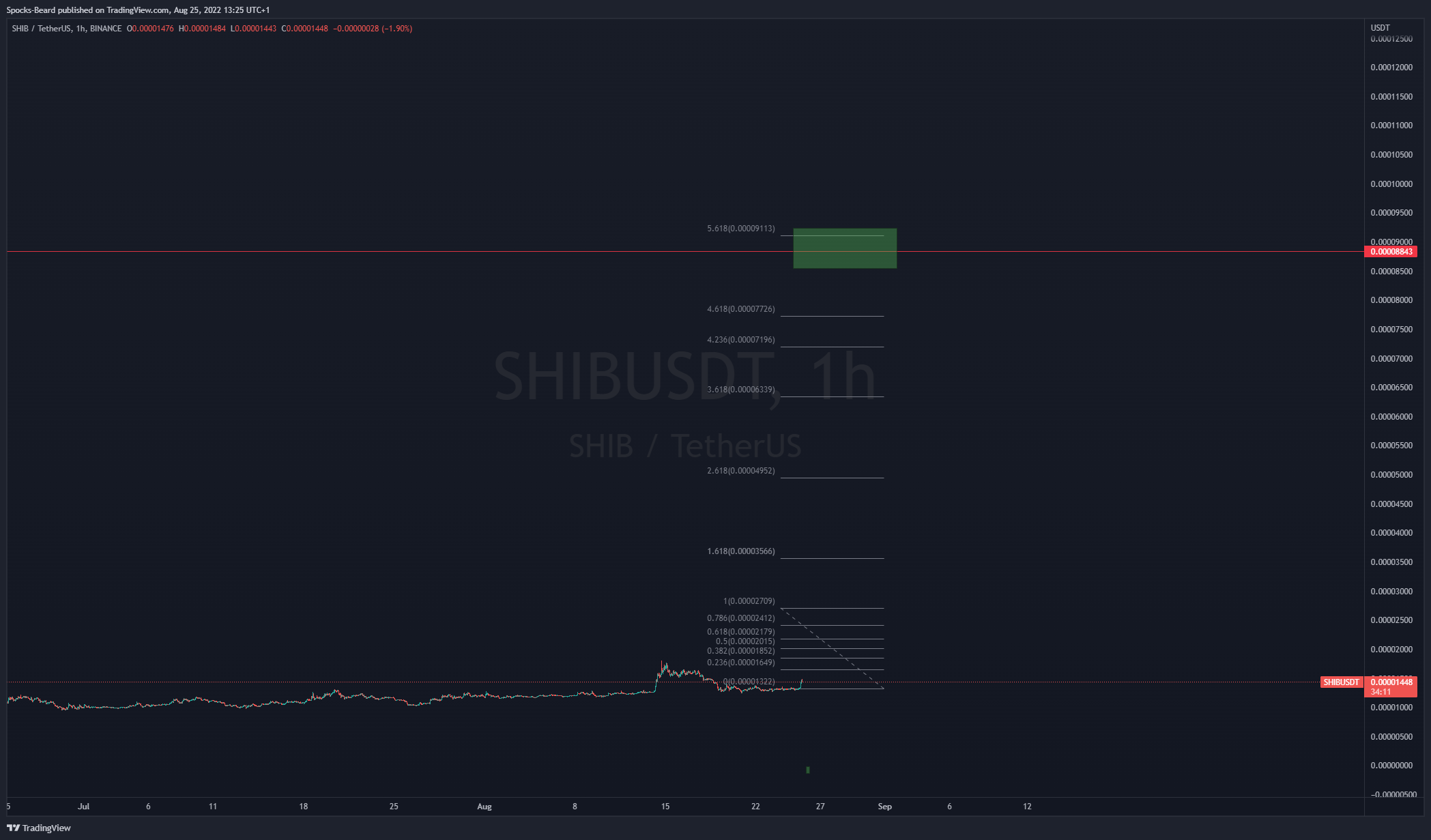
Task: Click the USDT currency label on axis
Action: pos(1381,28)
